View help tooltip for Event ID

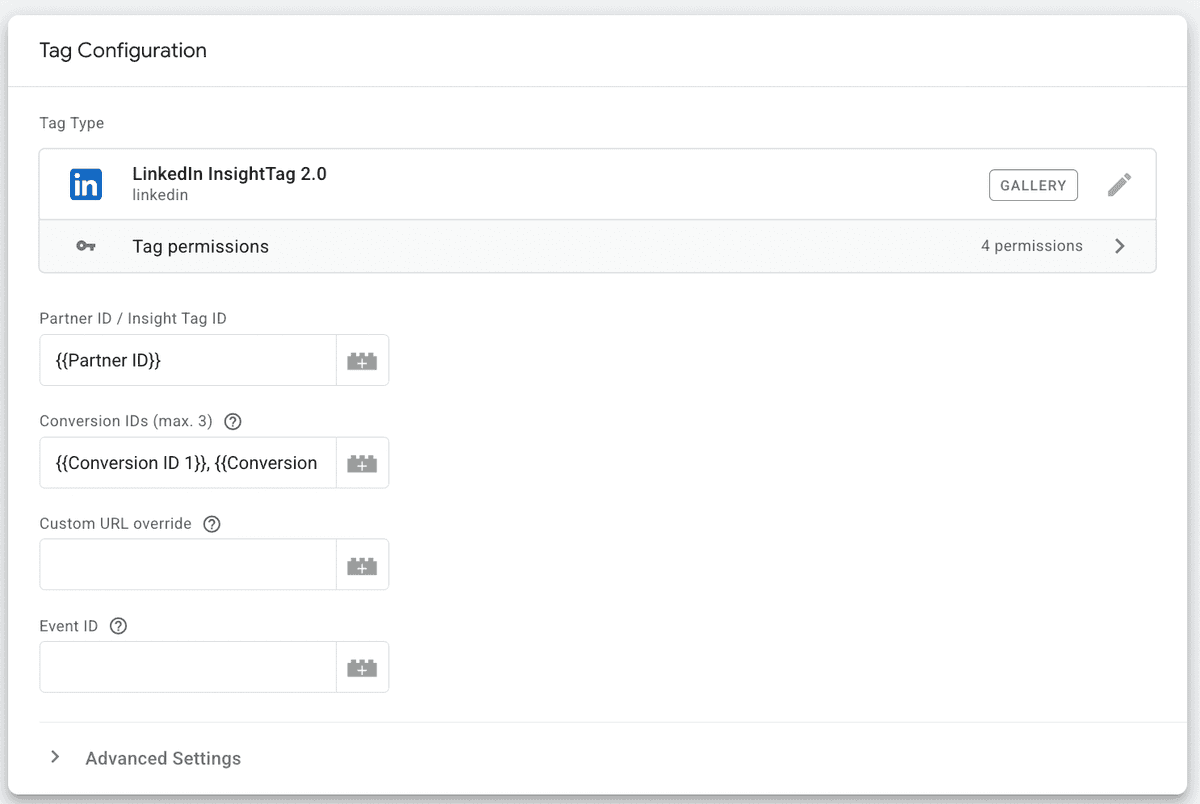118,626
